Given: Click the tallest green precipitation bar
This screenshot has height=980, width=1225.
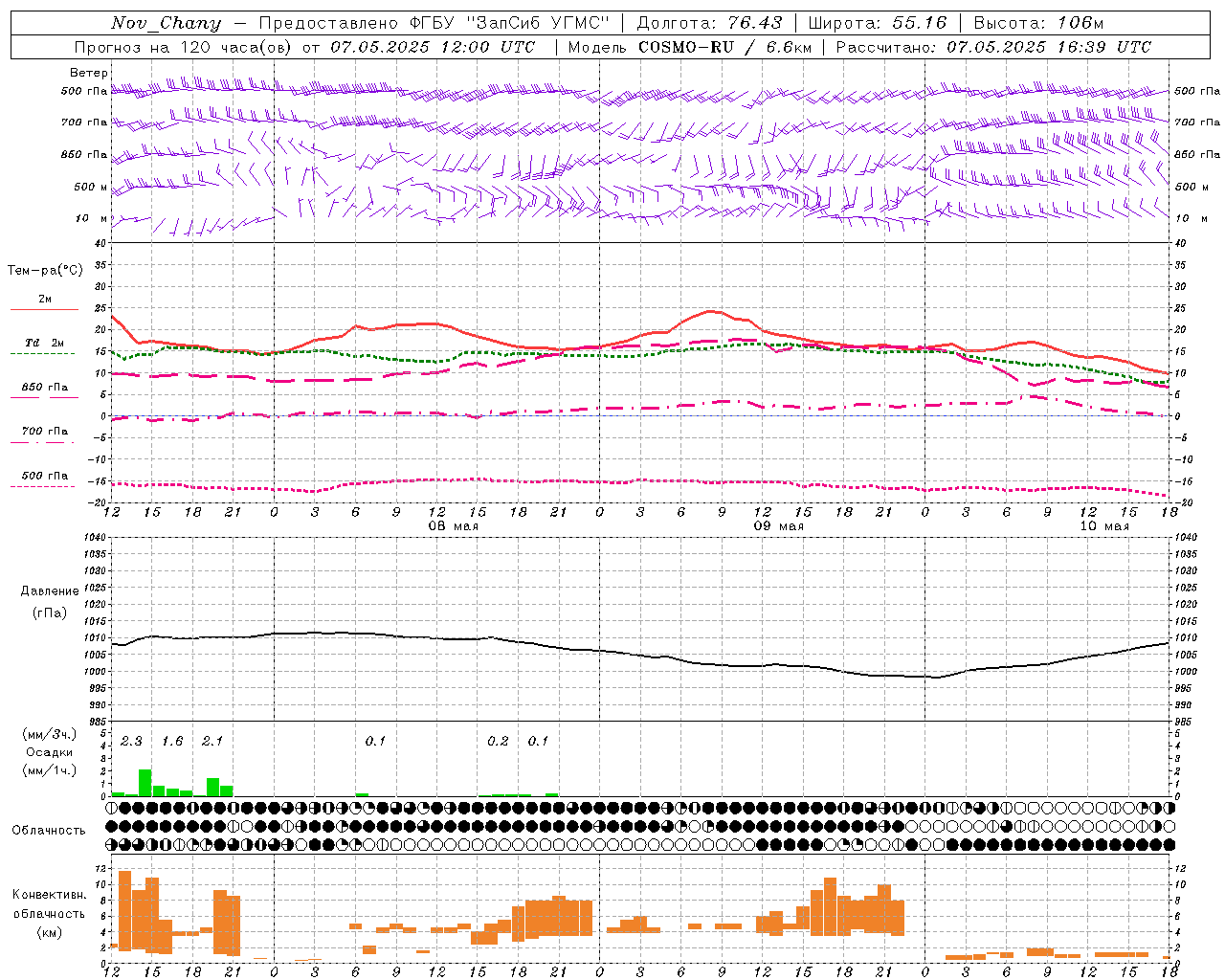Looking at the screenshot, I should coord(145,783).
